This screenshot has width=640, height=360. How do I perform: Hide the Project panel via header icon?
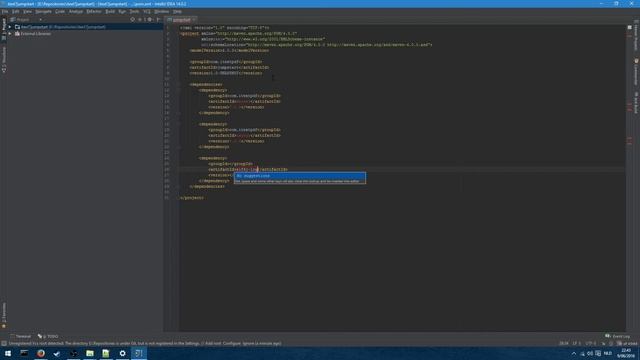tap(158, 20)
